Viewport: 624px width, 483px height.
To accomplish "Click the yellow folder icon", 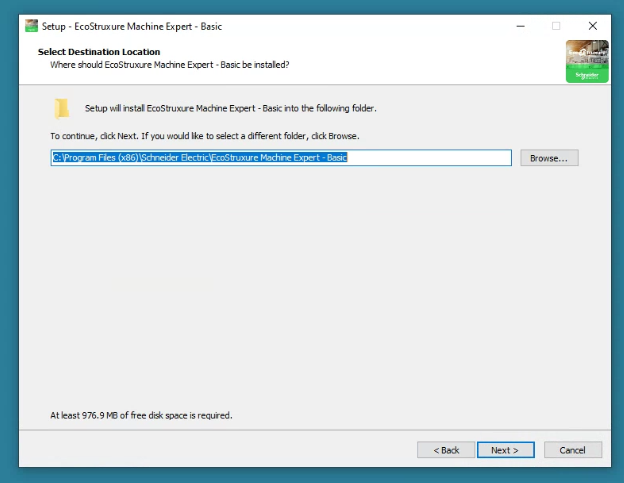I will (x=62, y=108).
